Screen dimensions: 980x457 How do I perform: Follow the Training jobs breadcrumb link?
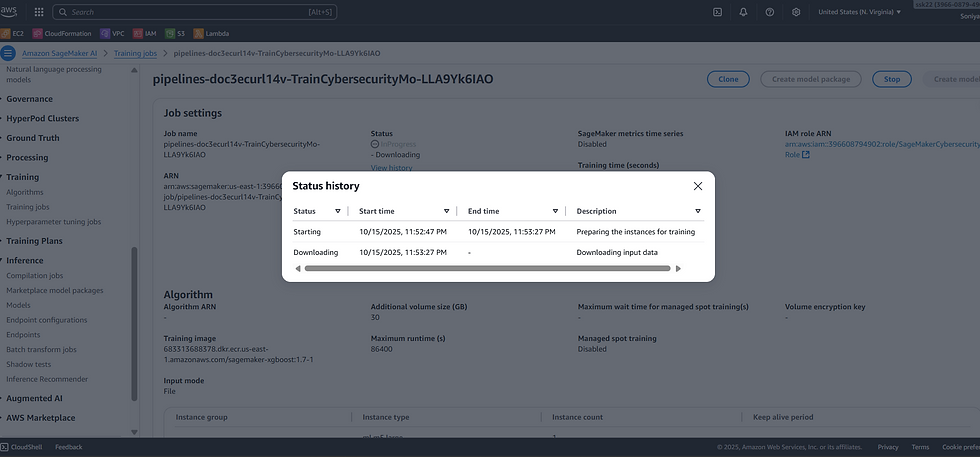coord(135,54)
